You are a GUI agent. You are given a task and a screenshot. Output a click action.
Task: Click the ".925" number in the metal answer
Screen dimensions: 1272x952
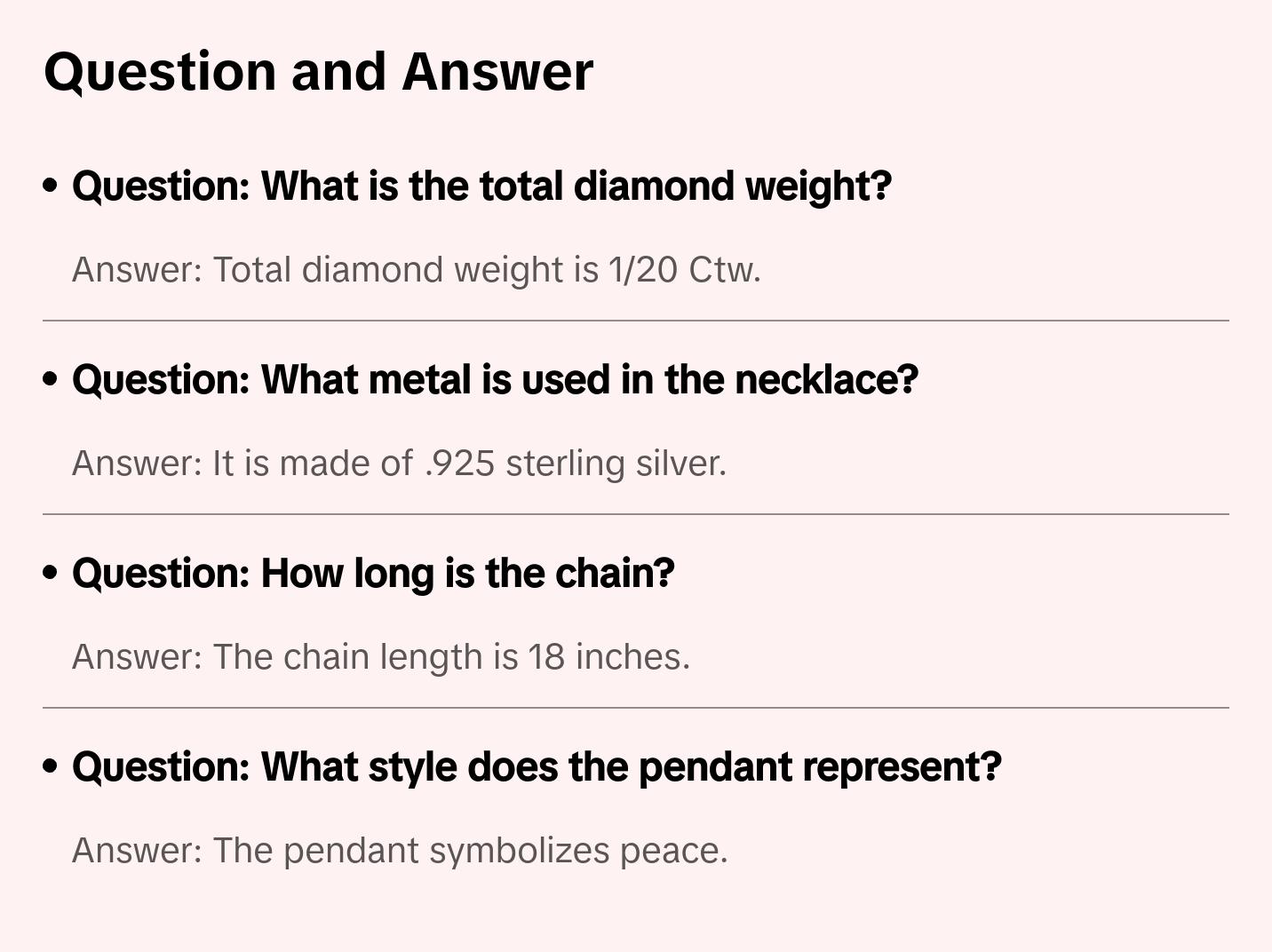click(x=460, y=464)
